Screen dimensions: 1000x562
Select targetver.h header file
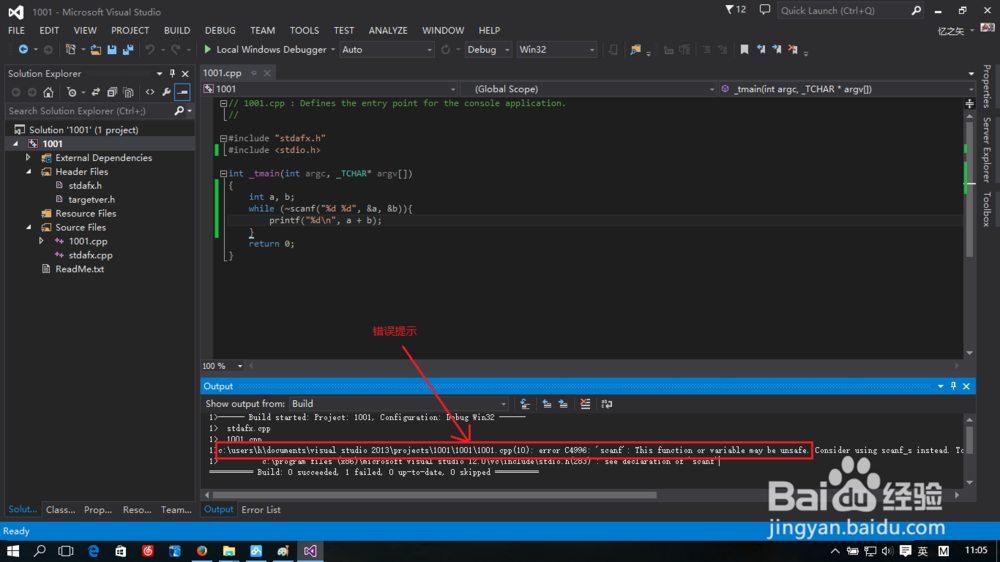click(91, 200)
